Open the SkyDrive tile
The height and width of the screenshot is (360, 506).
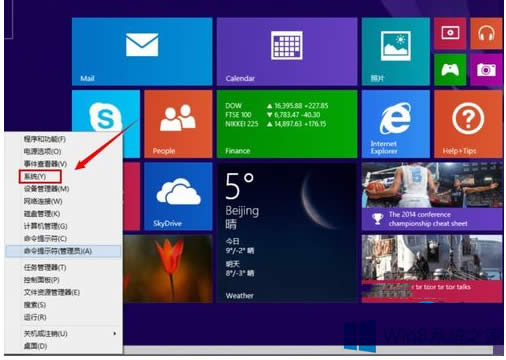[x=178, y=196]
